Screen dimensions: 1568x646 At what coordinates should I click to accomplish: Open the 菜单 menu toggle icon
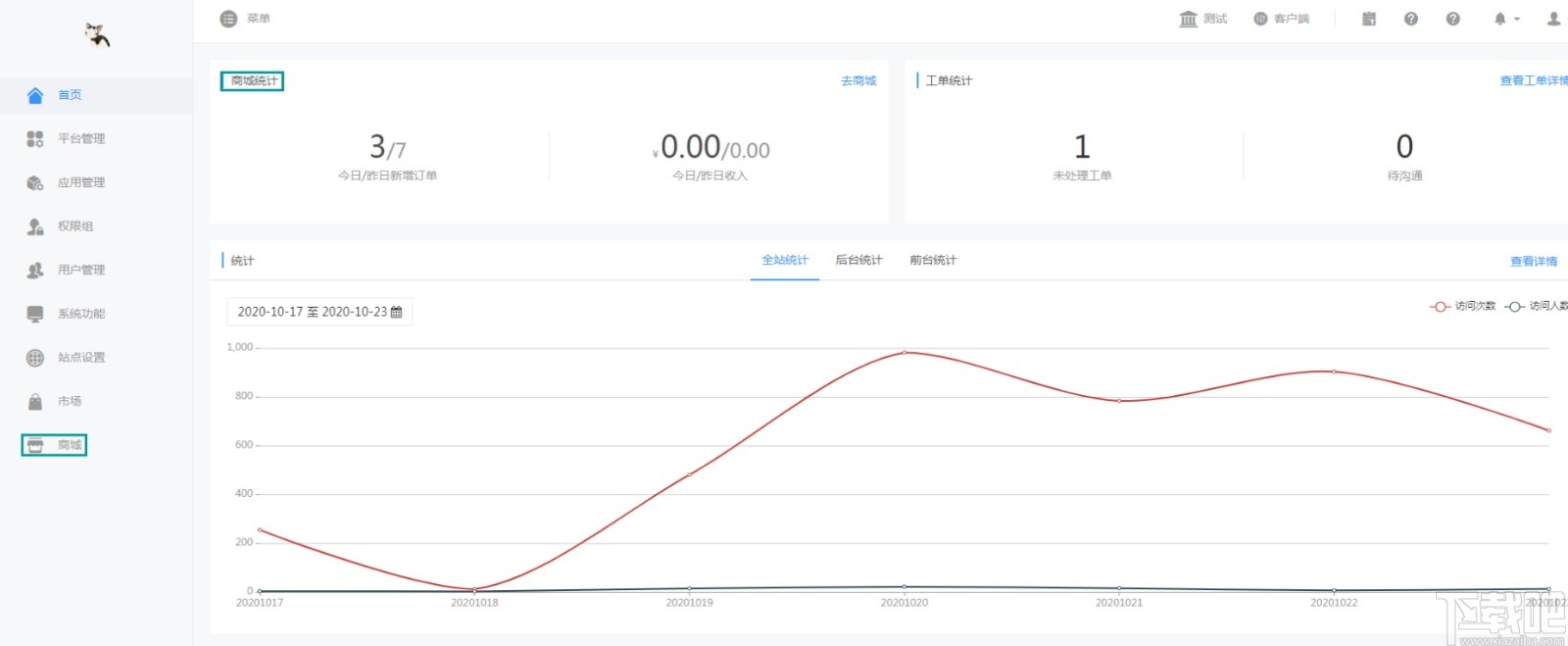(228, 19)
